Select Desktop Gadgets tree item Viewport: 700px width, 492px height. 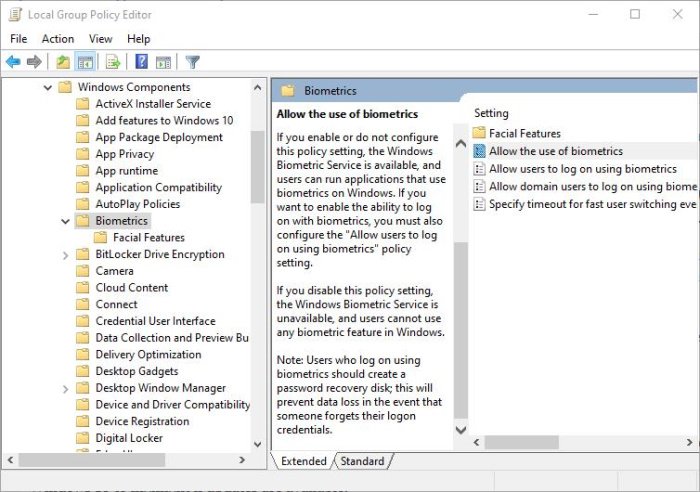coord(137,371)
